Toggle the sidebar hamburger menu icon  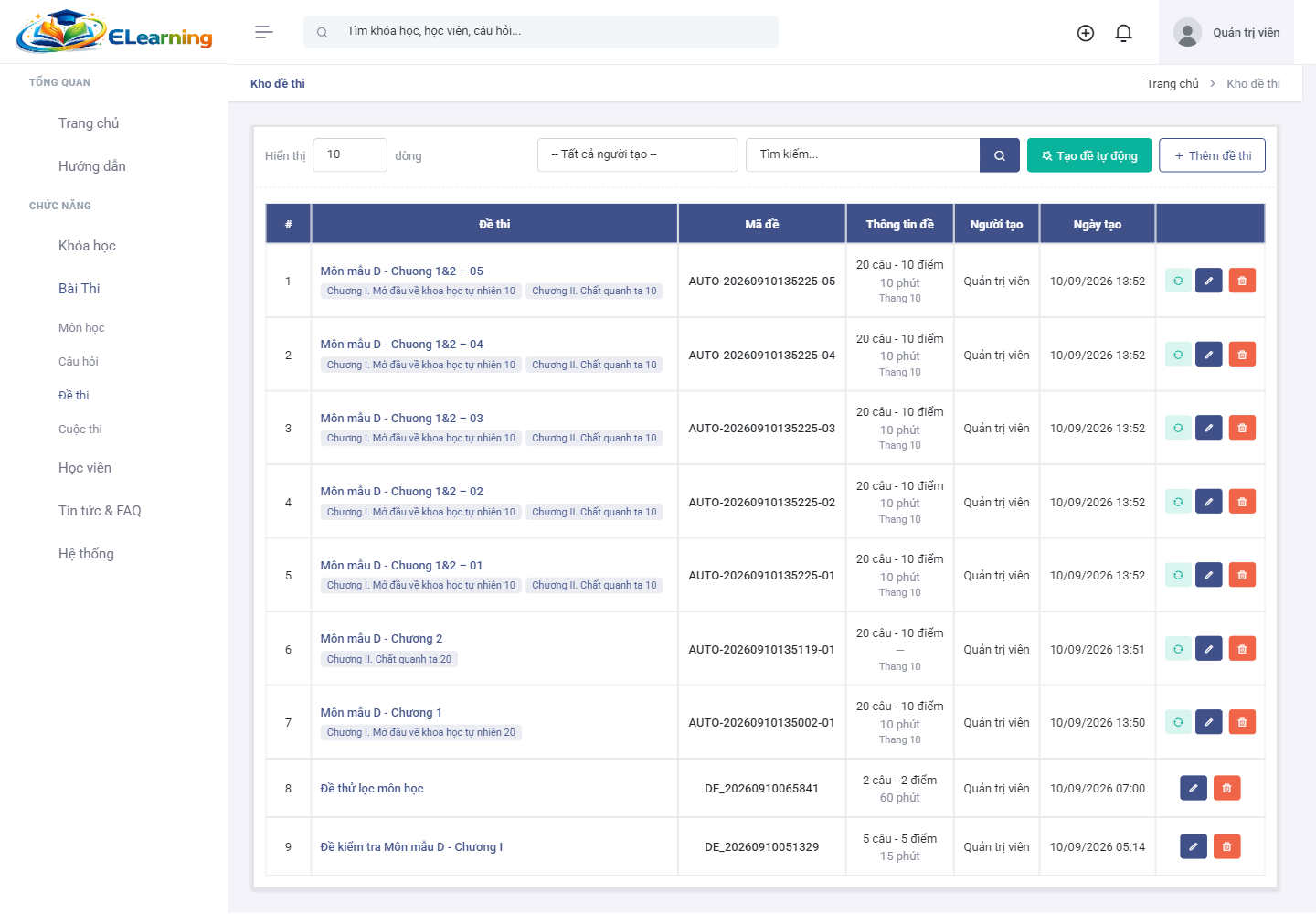[x=264, y=32]
